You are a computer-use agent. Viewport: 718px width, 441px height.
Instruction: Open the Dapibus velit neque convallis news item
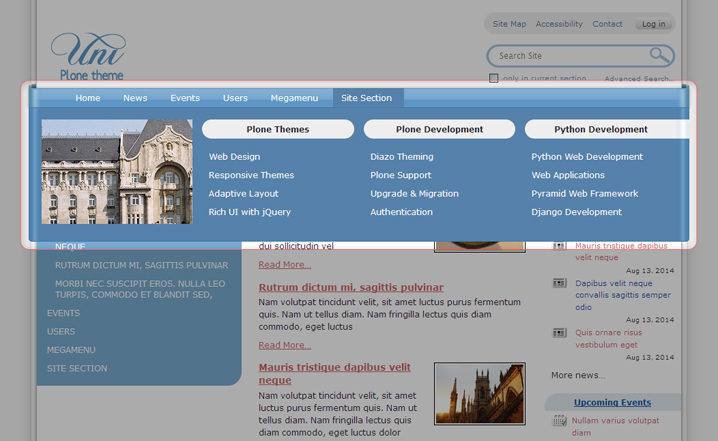[623, 295]
